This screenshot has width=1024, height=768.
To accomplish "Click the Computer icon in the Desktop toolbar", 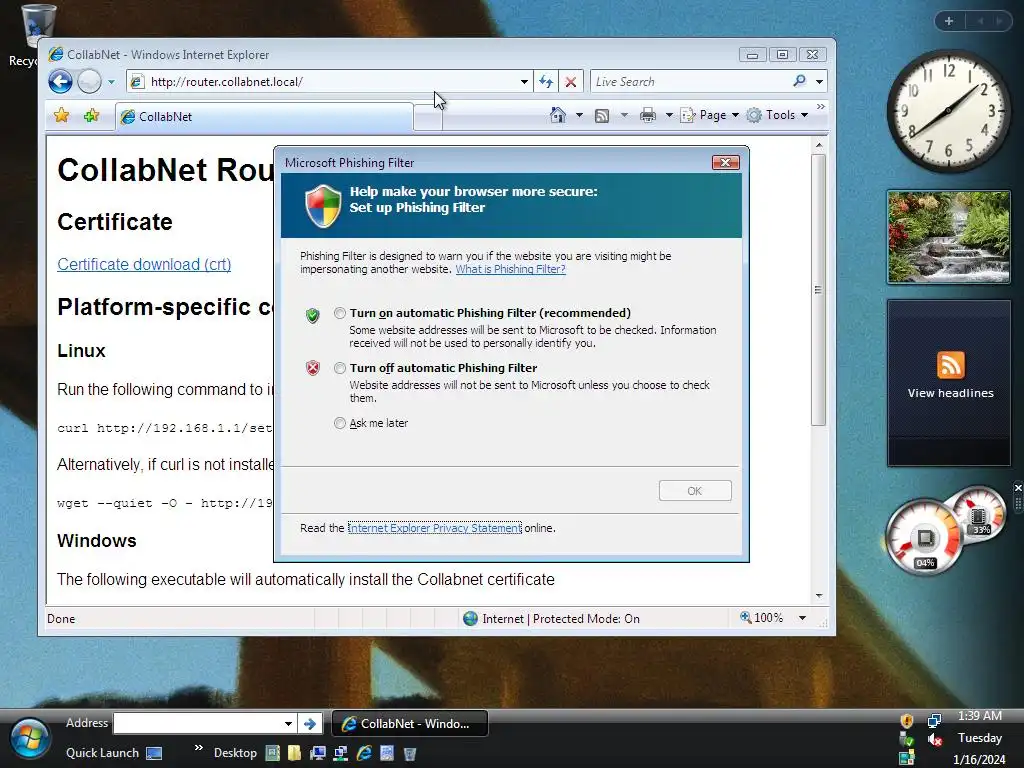I will pos(318,754).
